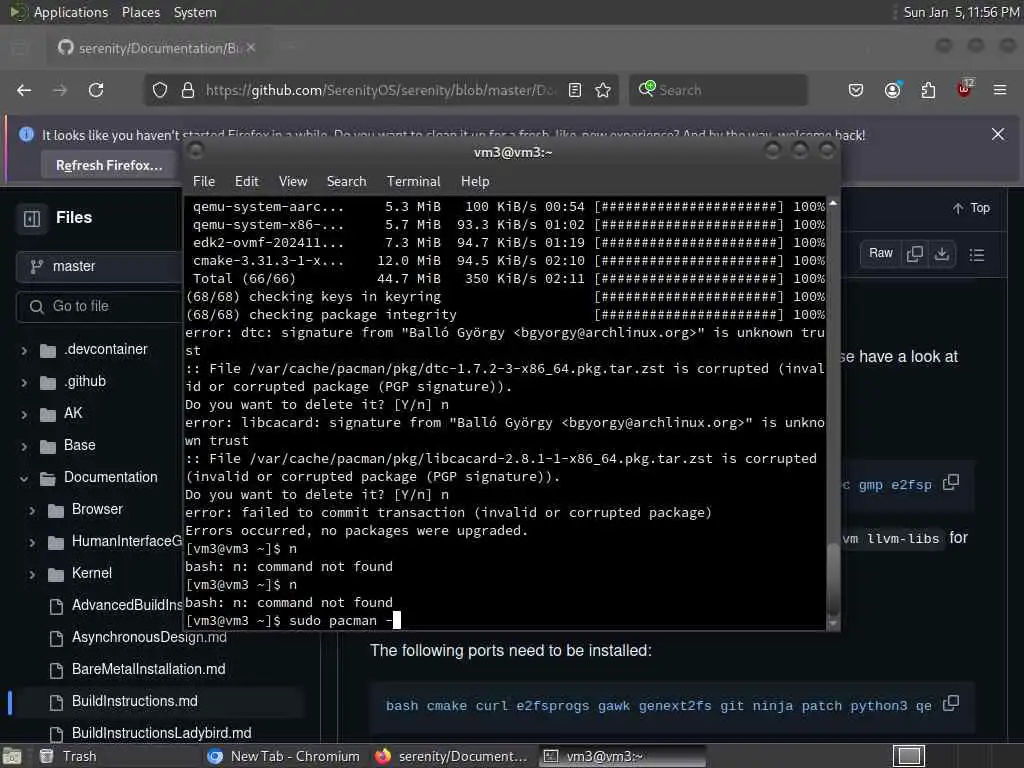Copy raw file icon on GitHub
Screen dimensions: 1024x768
tap(915, 253)
